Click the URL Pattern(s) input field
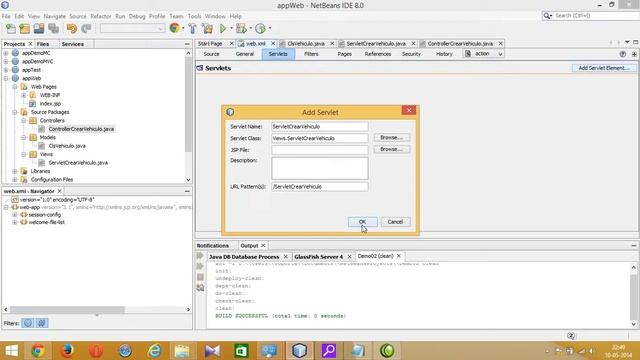This screenshot has height=360, width=640. click(x=320, y=187)
